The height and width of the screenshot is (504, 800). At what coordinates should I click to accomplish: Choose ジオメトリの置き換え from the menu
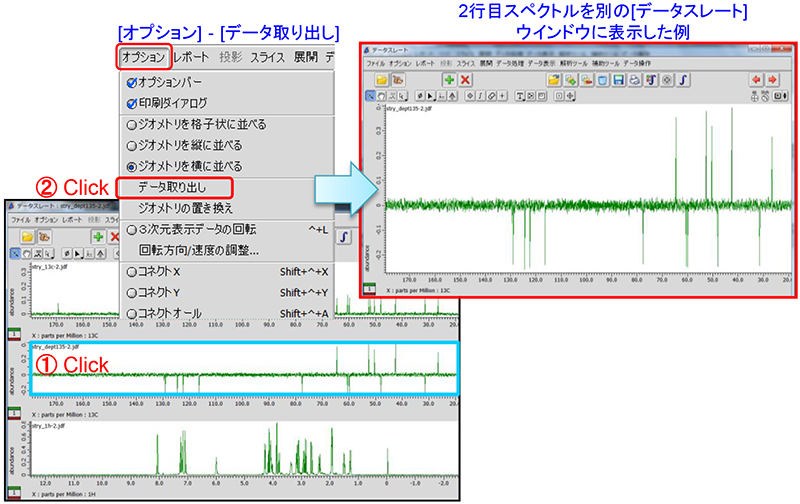[183, 208]
